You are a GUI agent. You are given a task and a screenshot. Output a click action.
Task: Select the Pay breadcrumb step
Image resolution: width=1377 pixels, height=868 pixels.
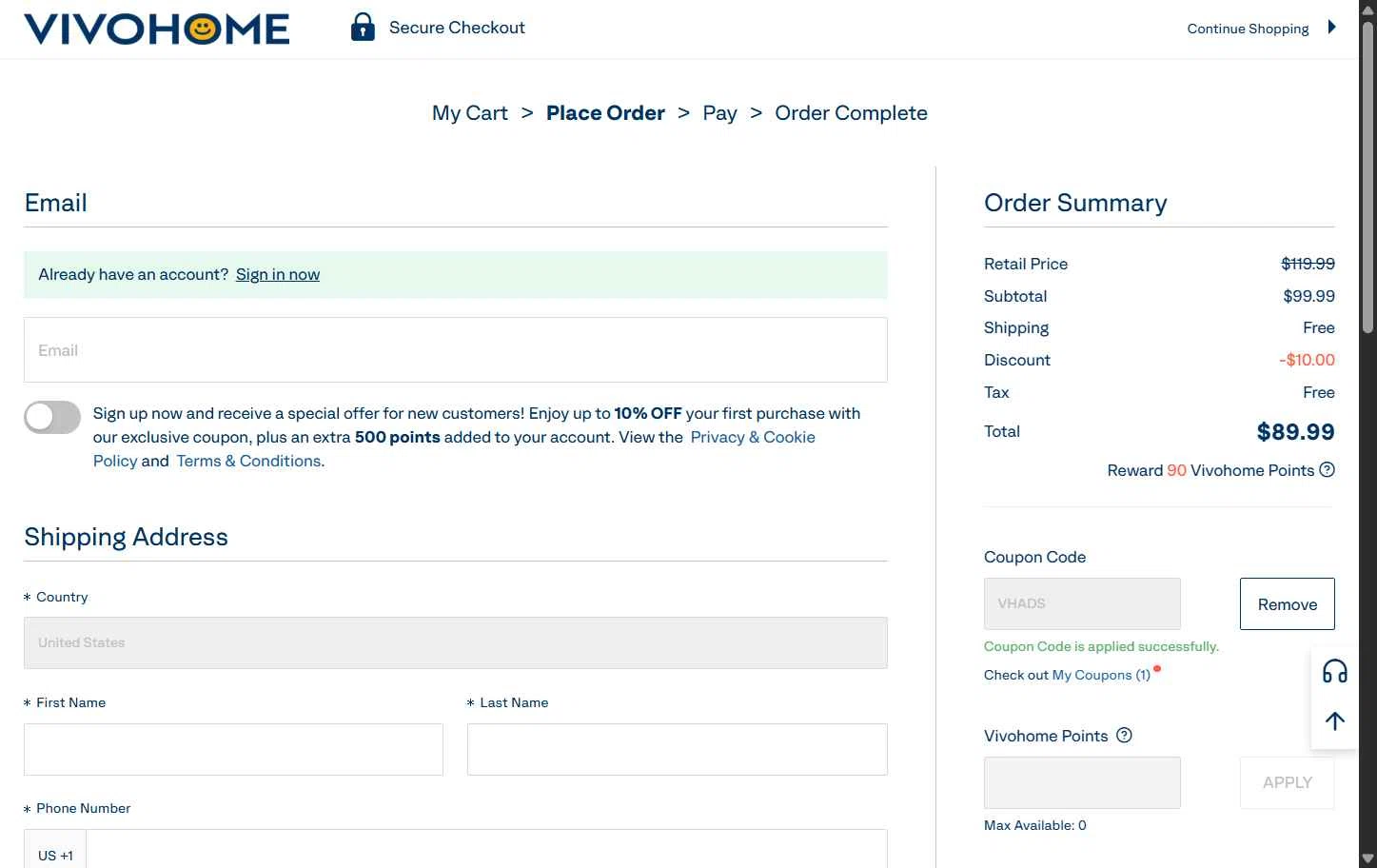(x=719, y=113)
